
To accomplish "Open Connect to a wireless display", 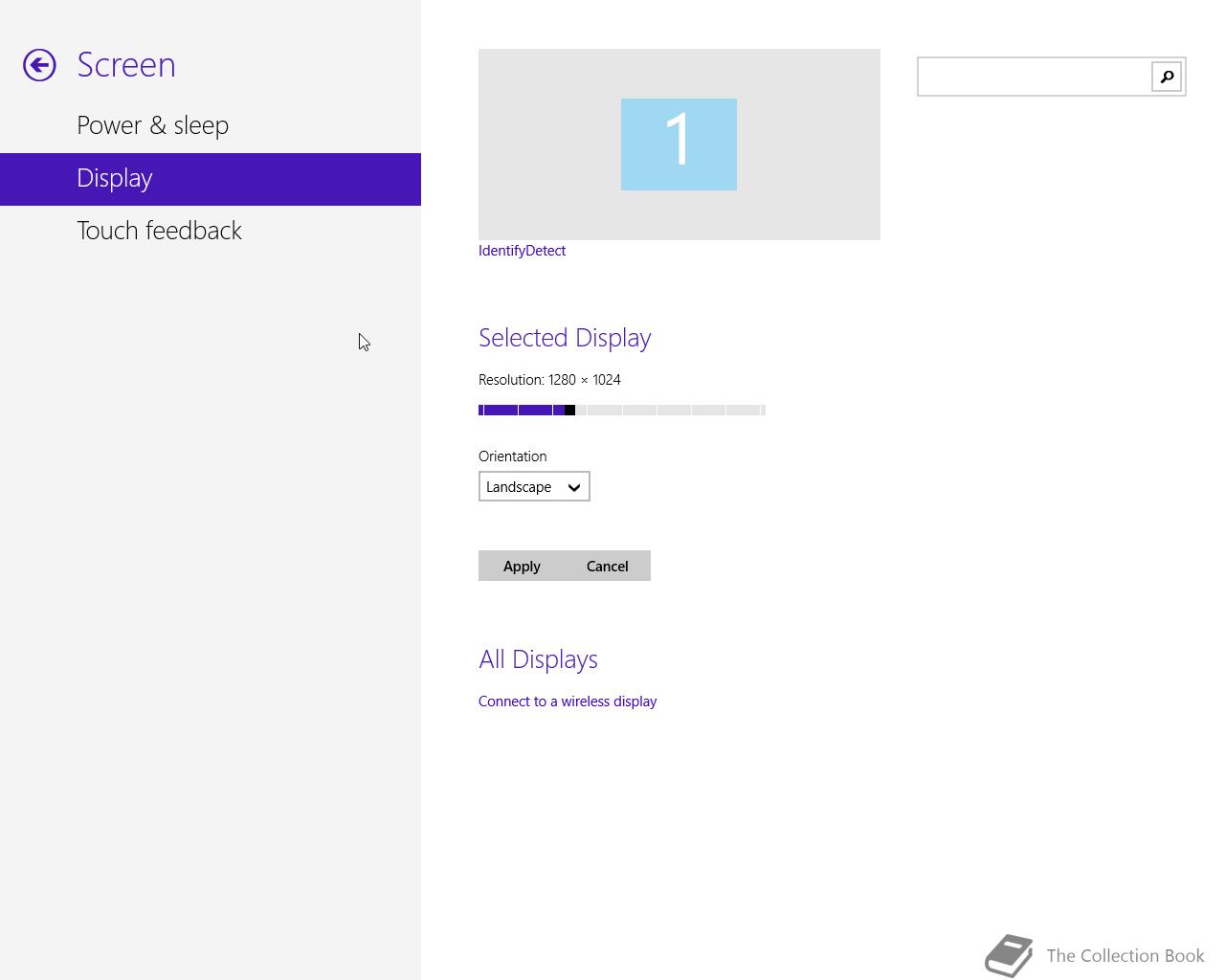I will coord(568,702).
